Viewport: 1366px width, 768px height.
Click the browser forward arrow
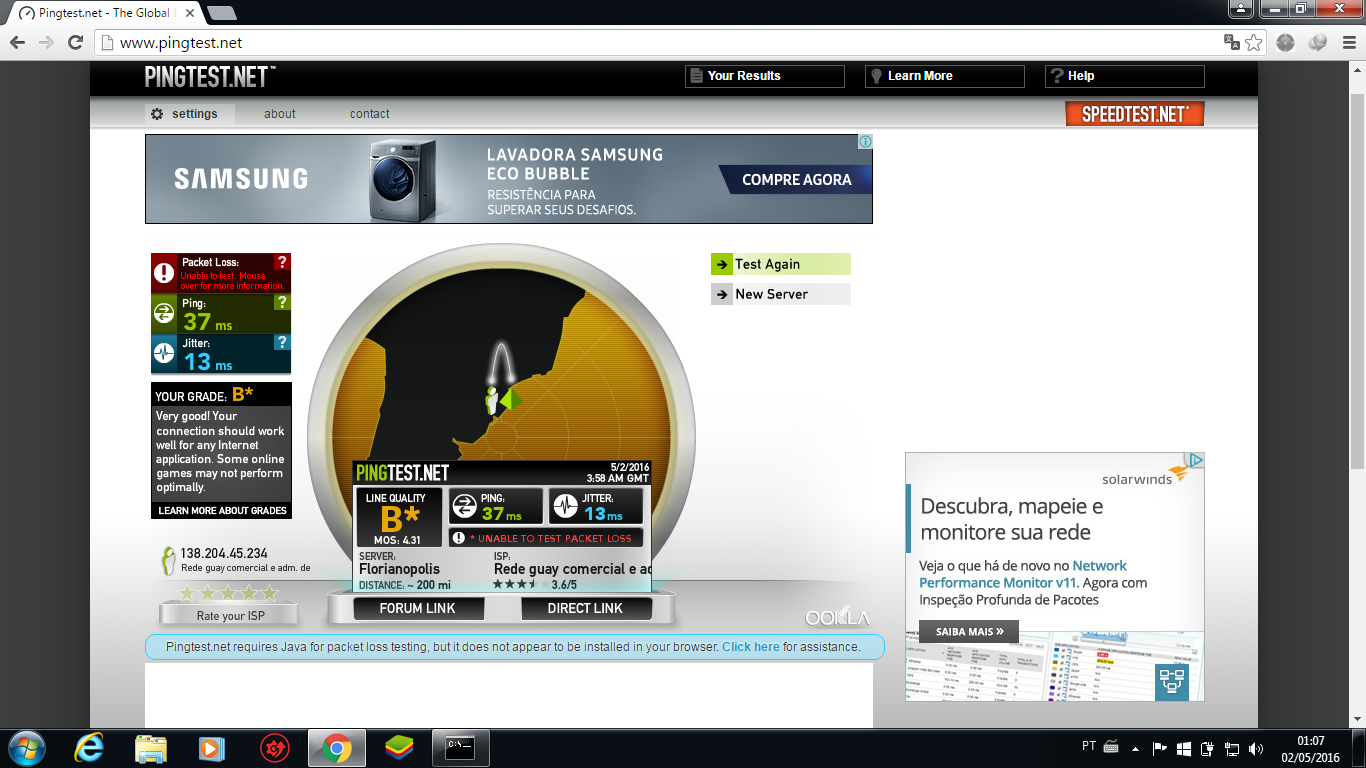(x=46, y=42)
